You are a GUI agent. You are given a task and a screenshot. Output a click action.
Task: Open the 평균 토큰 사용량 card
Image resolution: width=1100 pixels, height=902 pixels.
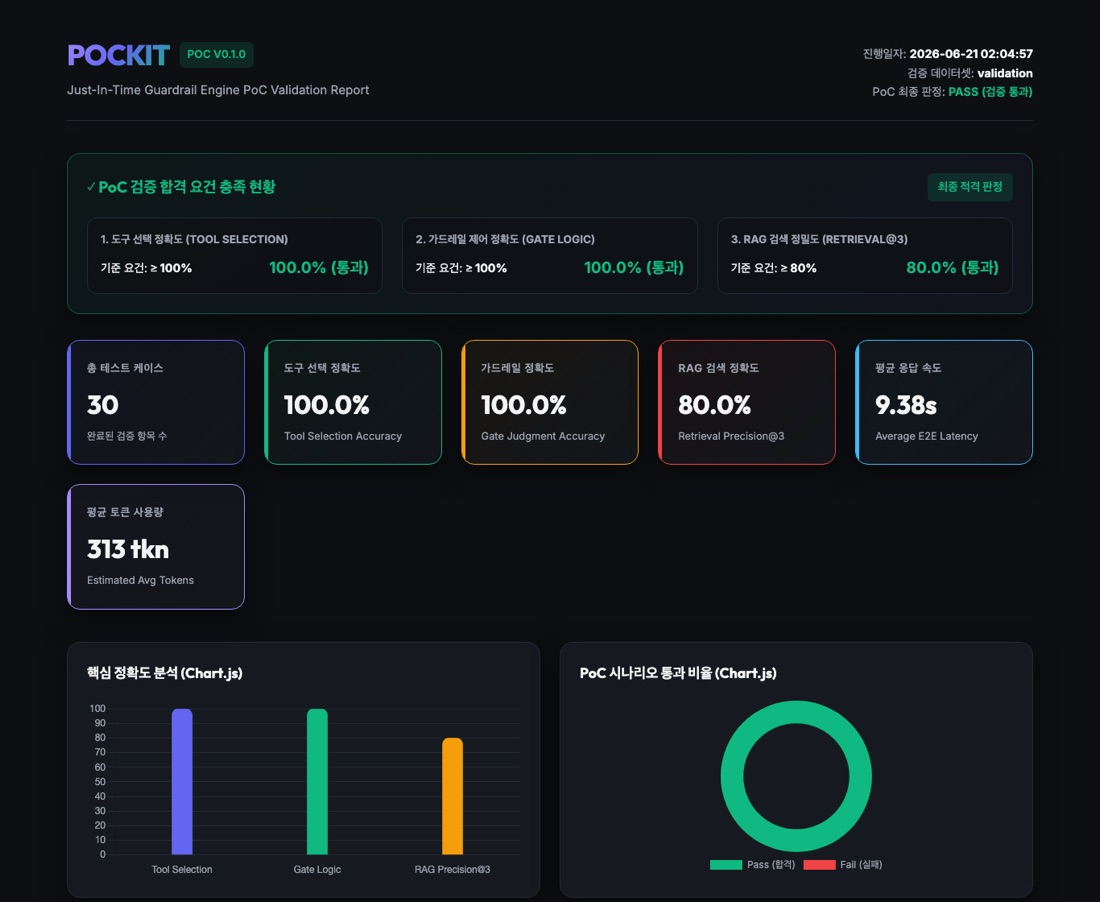pyautogui.click(x=156, y=547)
